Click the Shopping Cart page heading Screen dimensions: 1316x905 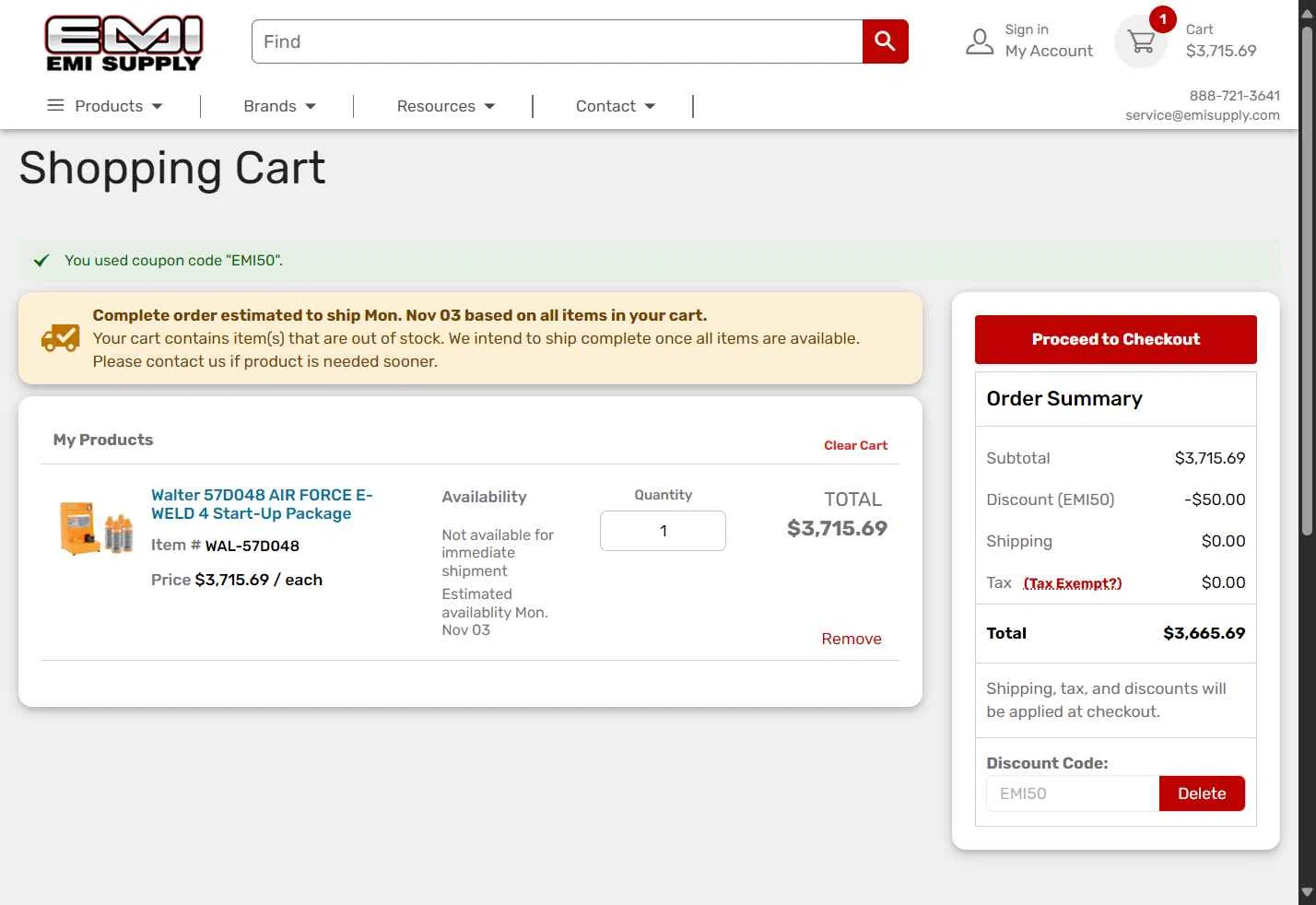pos(172,168)
